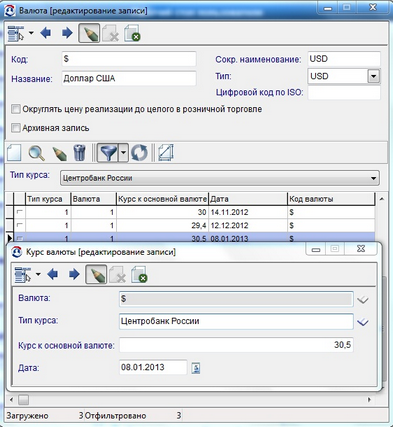Toggle edit pencil in Валюта top toolbar

click(x=89, y=33)
